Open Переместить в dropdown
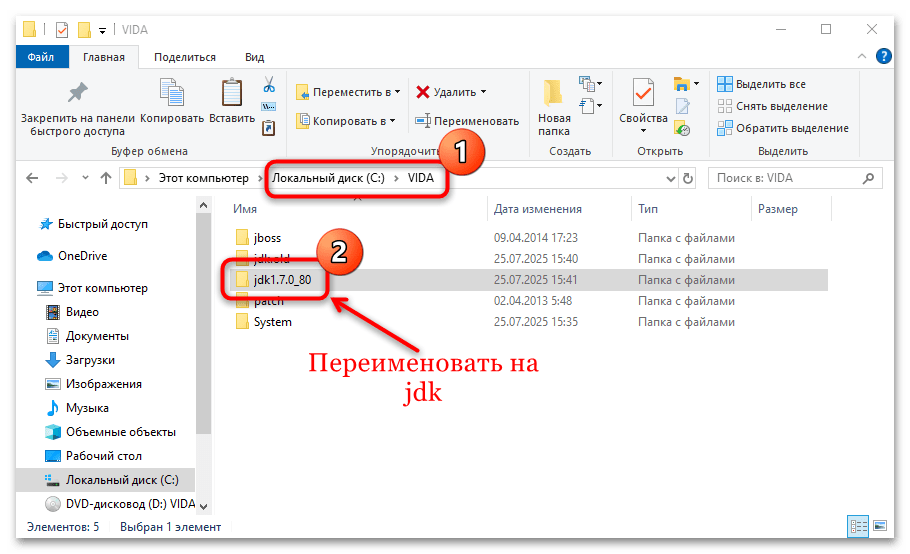Screen dimensions: 910x554 tap(348, 92)
